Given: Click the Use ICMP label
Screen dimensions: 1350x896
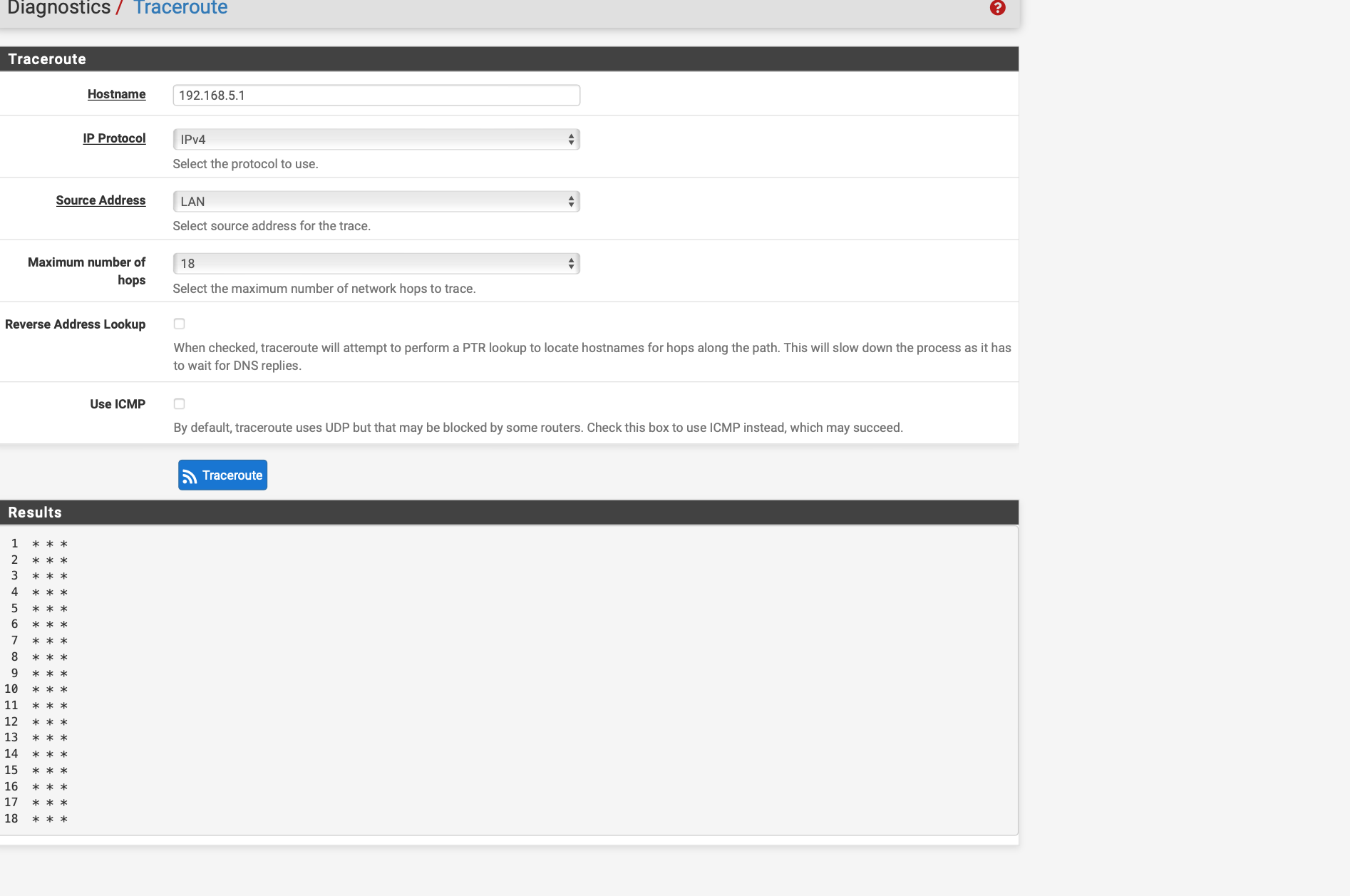Looking at the screenshot, I should pyautogui.click(x=118, y=404).
